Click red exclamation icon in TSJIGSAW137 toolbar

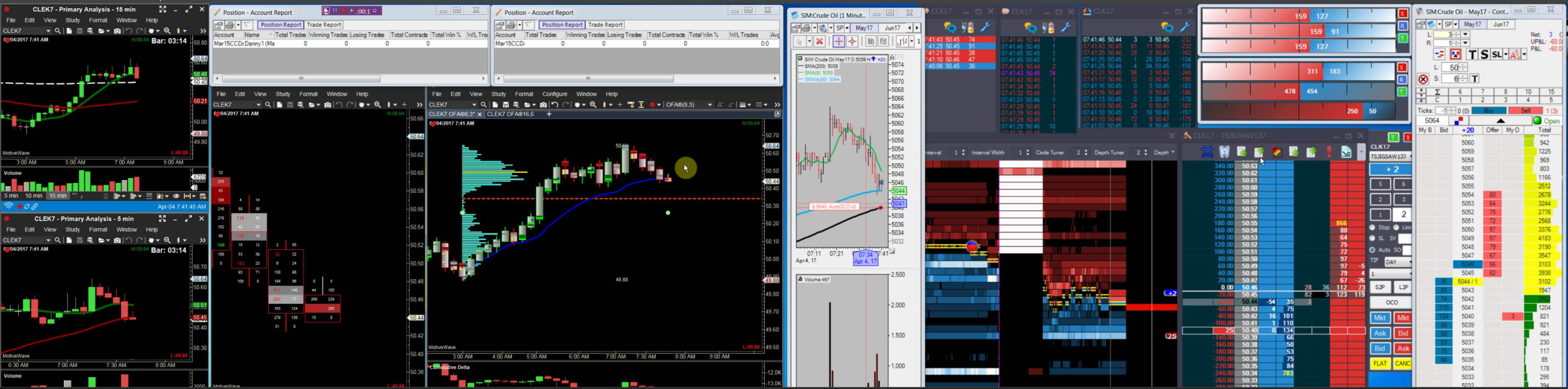pos(1329,152)
